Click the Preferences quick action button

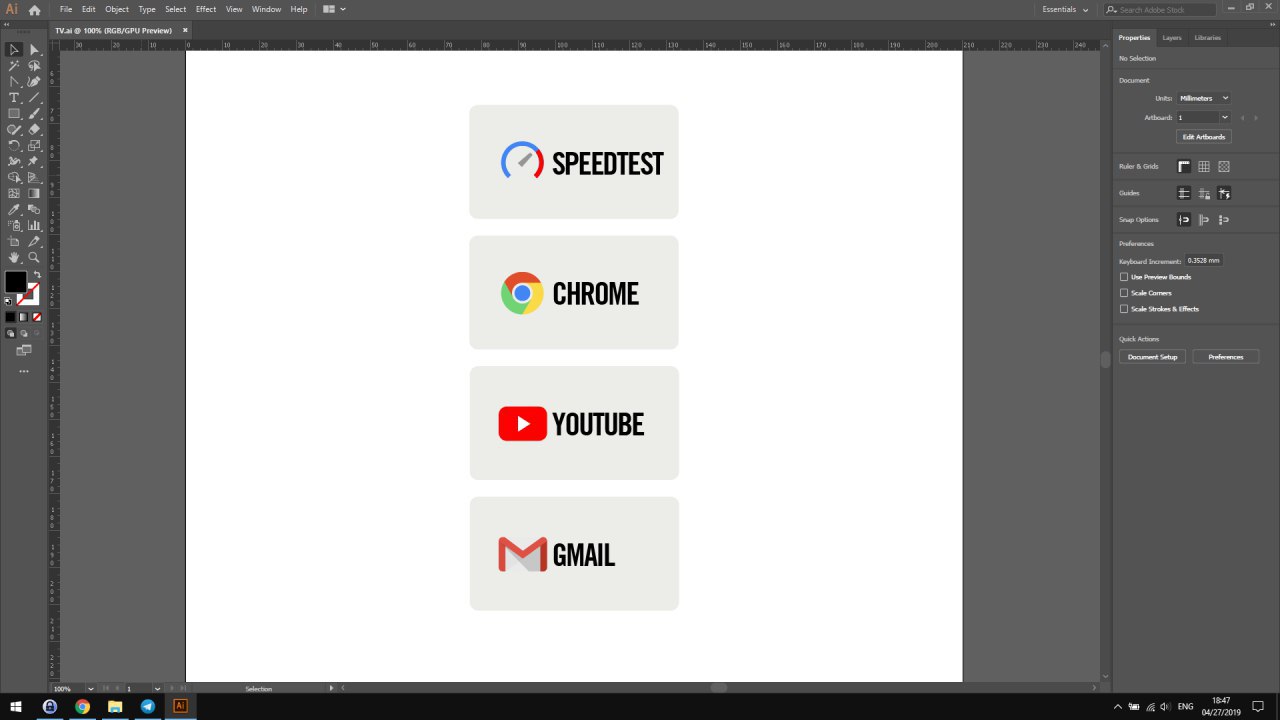1225,357
